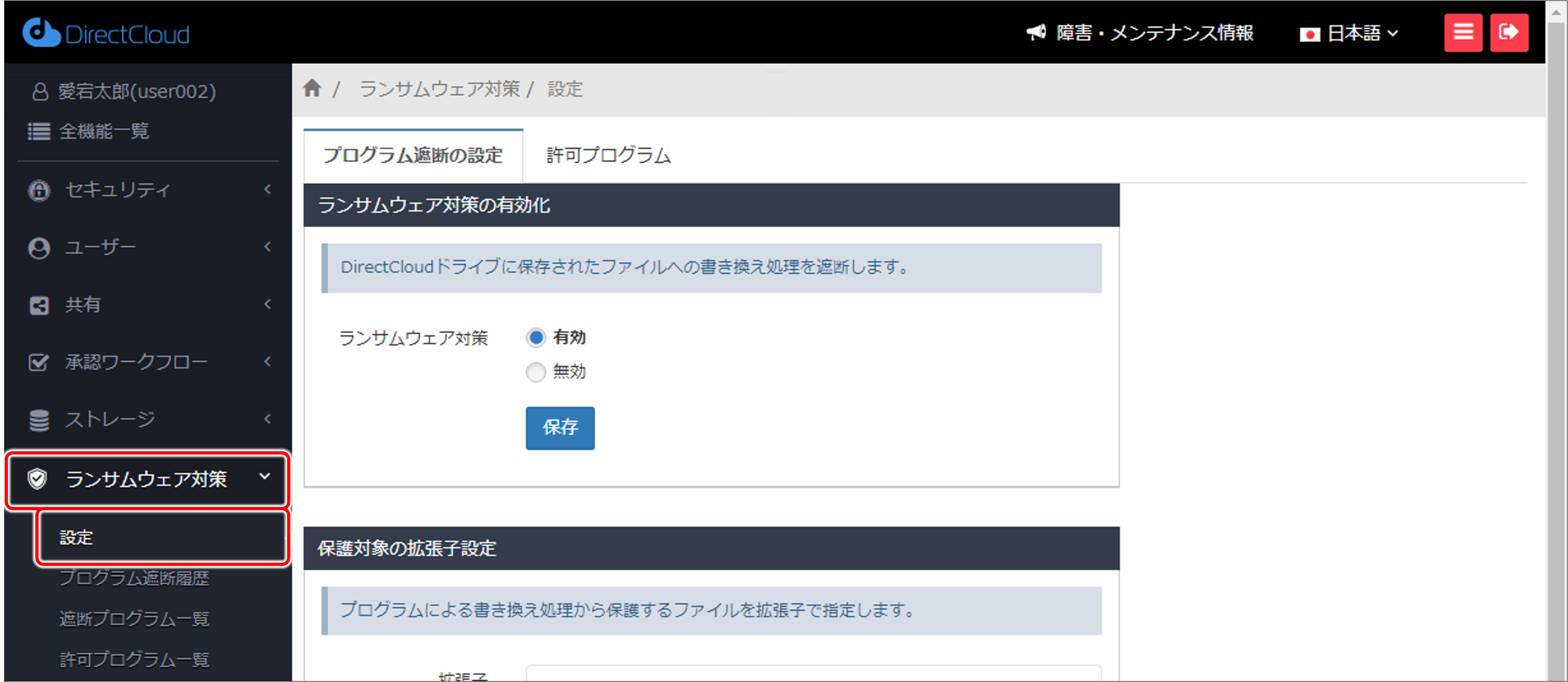Click the ランサムウェア対策の有効化 section header

coord(711,205)
